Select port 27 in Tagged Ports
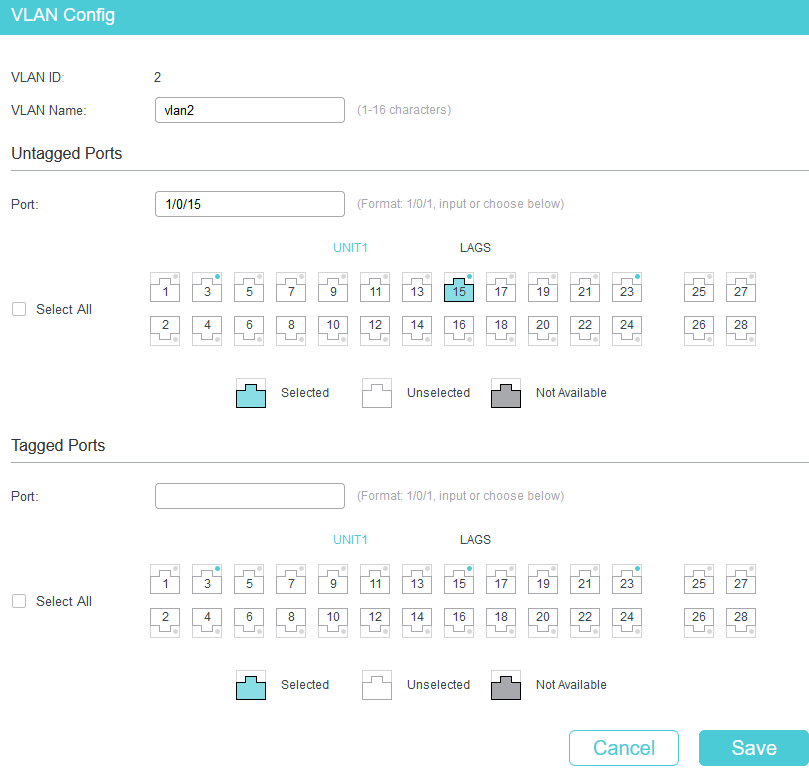 [741, 579]
